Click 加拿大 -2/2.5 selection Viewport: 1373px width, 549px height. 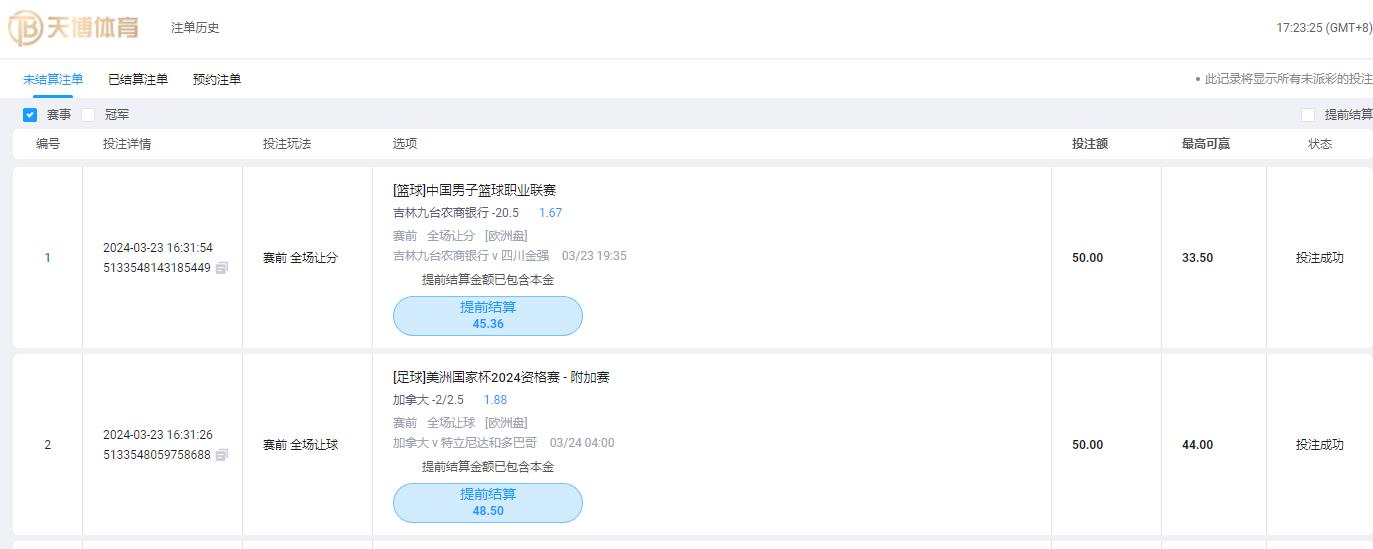428,400
